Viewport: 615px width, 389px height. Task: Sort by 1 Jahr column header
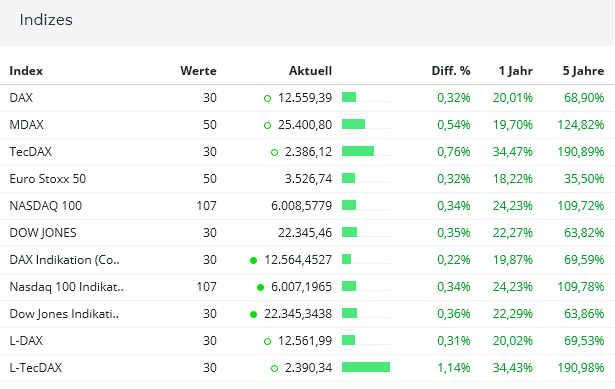pos(516,71)
